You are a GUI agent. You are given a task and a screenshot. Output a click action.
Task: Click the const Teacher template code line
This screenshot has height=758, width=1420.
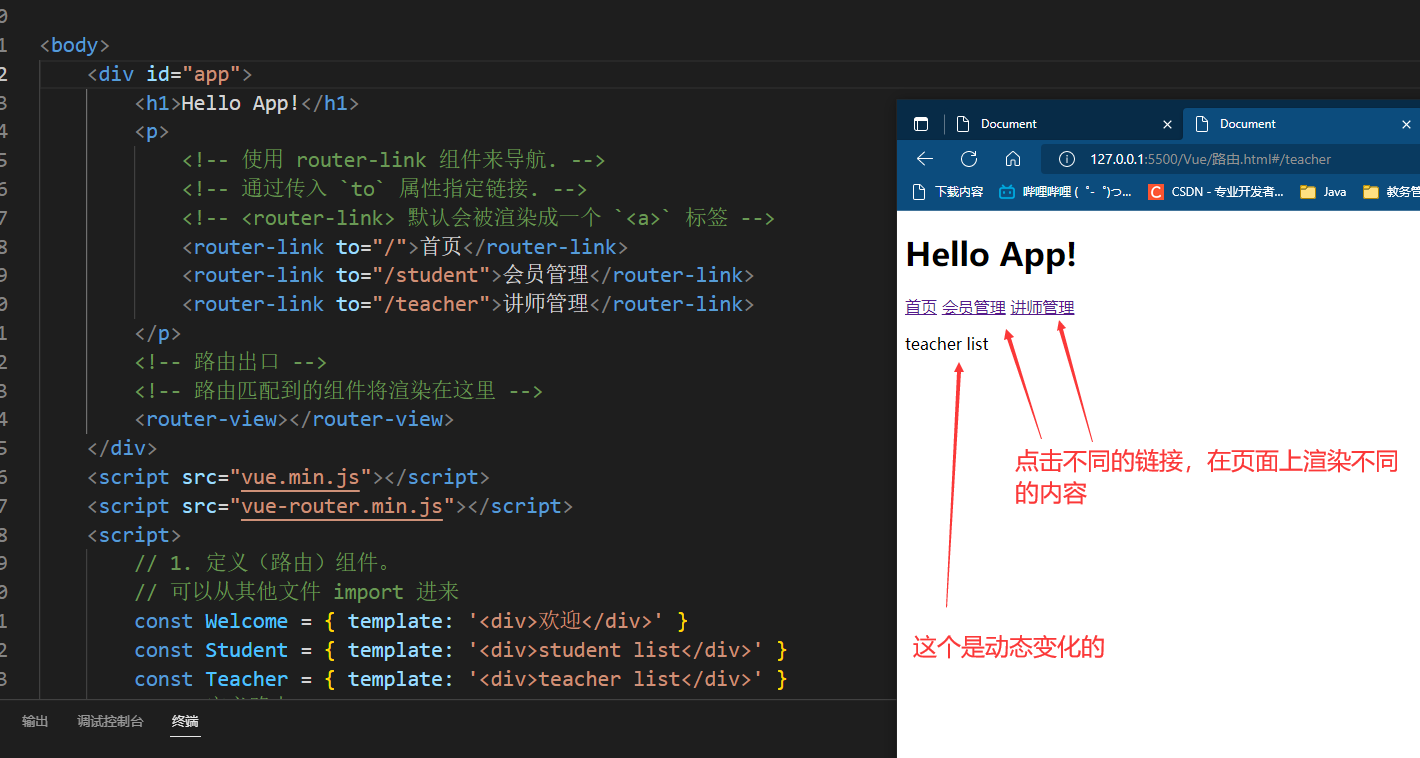(461, 679)
